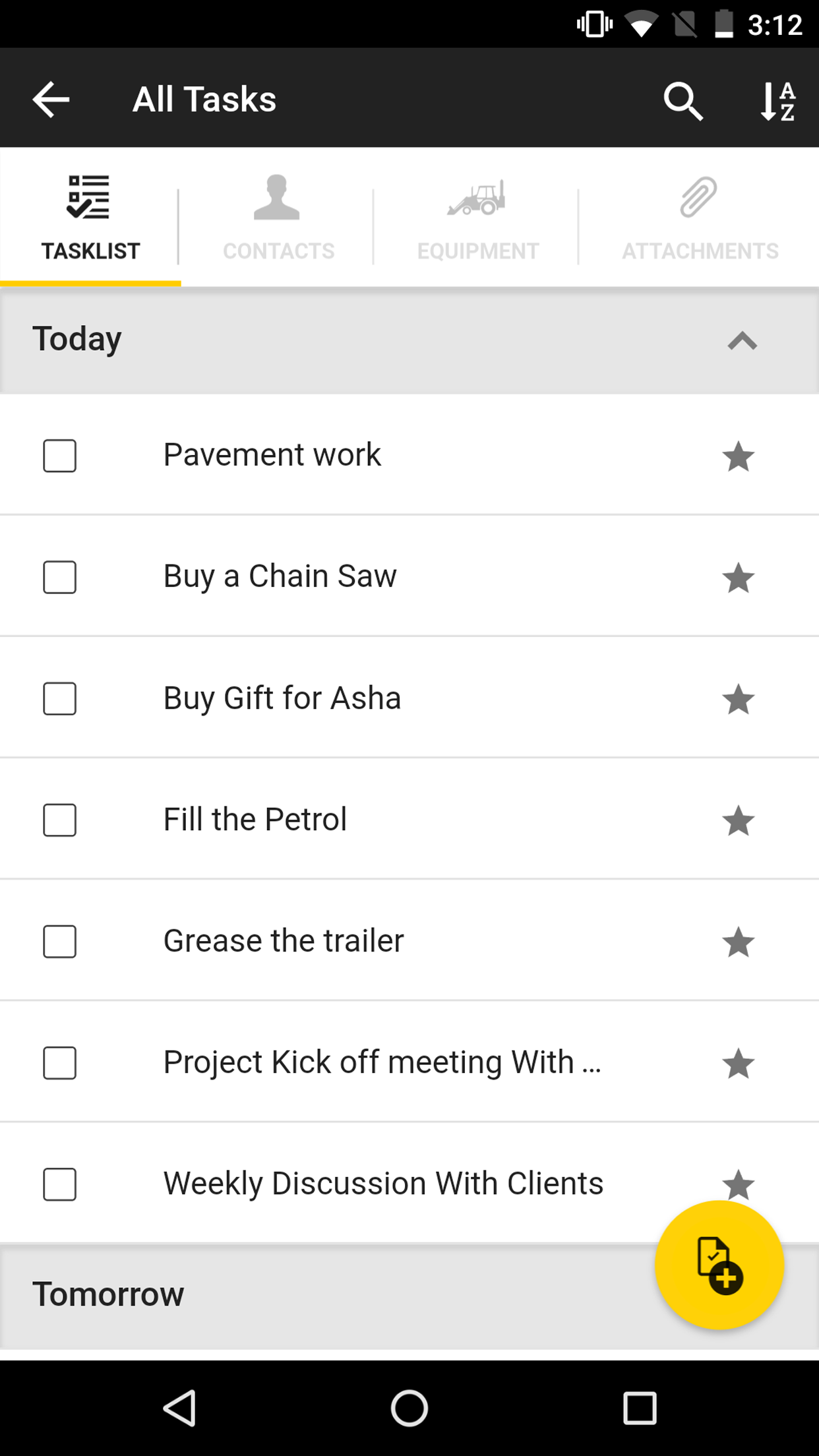This screenshot has height=1456, width=819.
Task: Tap the Android home button
Action: pos(409,1408)
